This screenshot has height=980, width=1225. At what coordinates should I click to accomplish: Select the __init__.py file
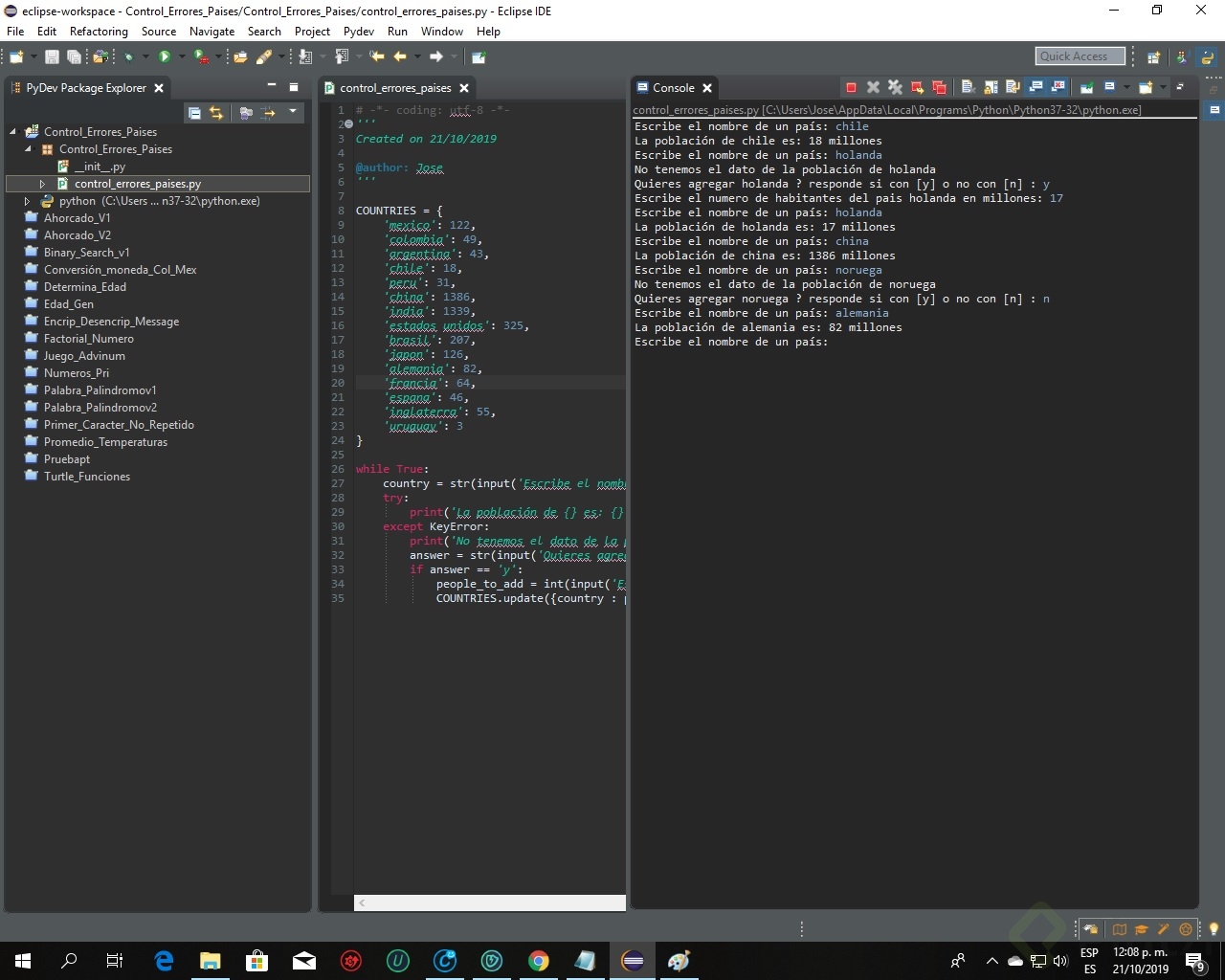click(x=100, y=167)
